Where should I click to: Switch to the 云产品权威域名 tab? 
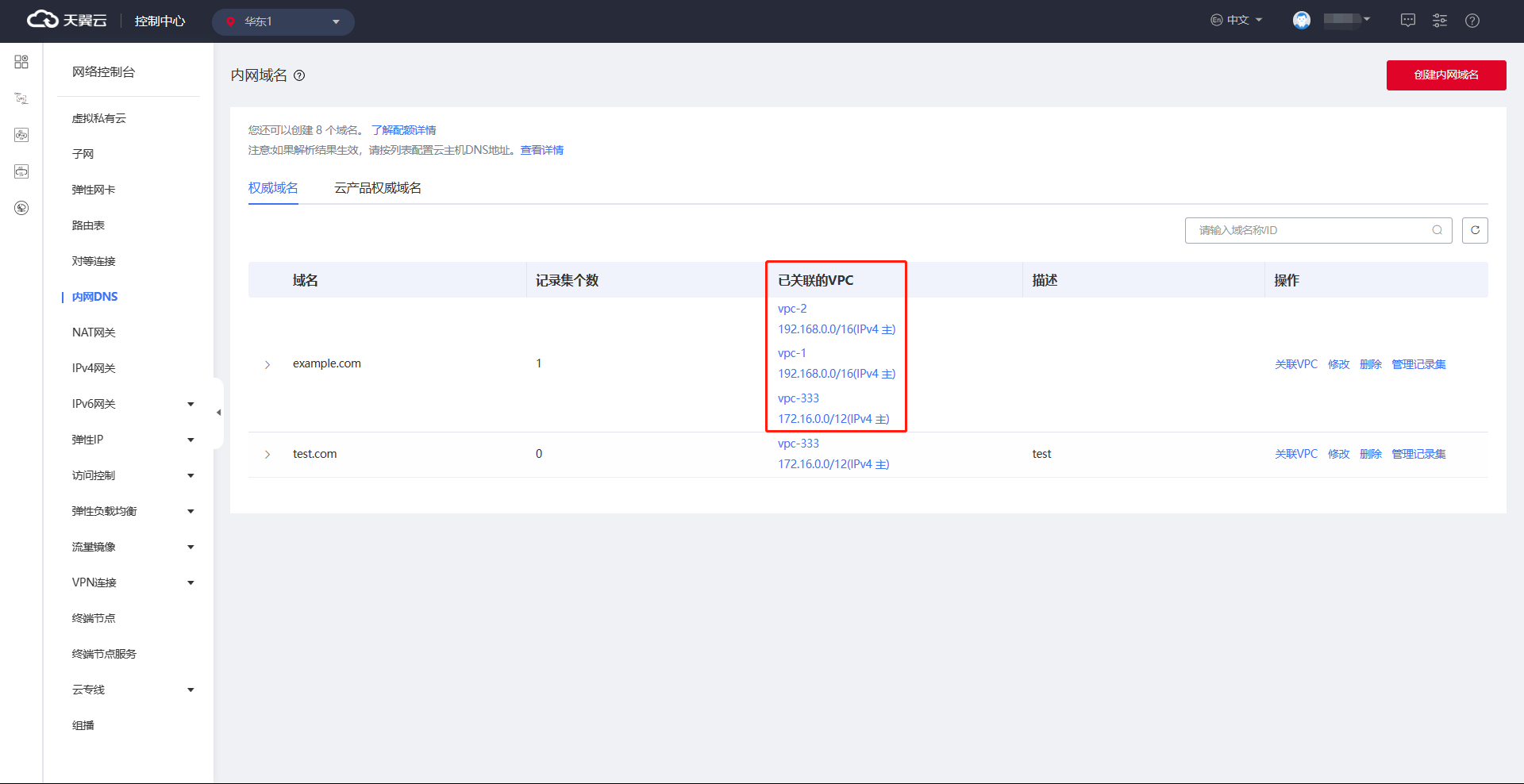click(x=378, y=188)
